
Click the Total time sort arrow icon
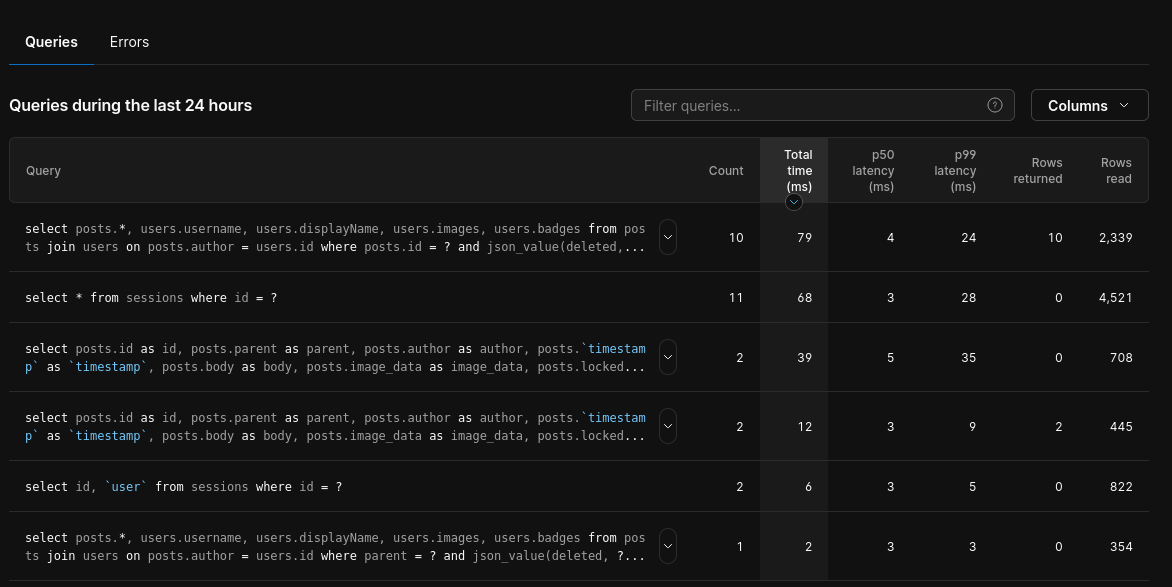[x=794, y=202]
